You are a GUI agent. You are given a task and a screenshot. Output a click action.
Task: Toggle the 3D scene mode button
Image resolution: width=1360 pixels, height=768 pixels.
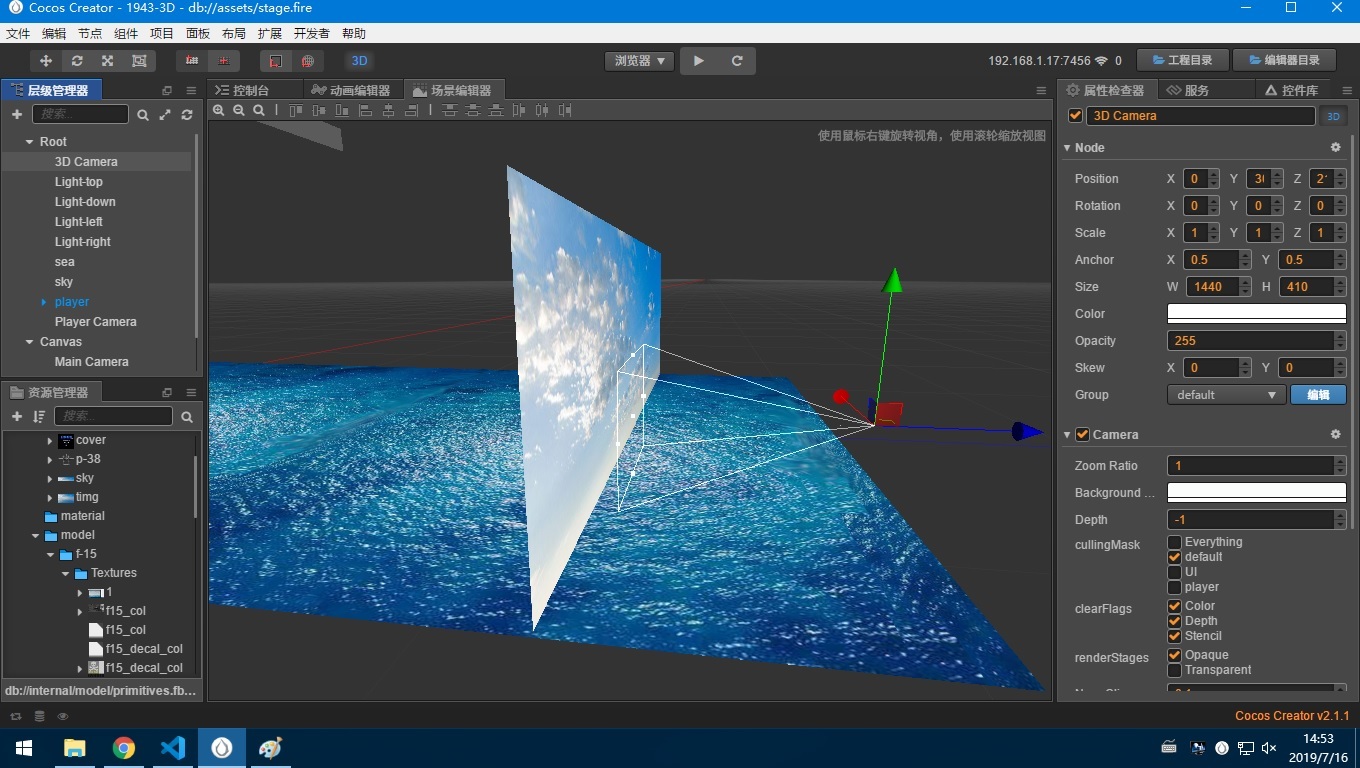(x=360, y=61)
